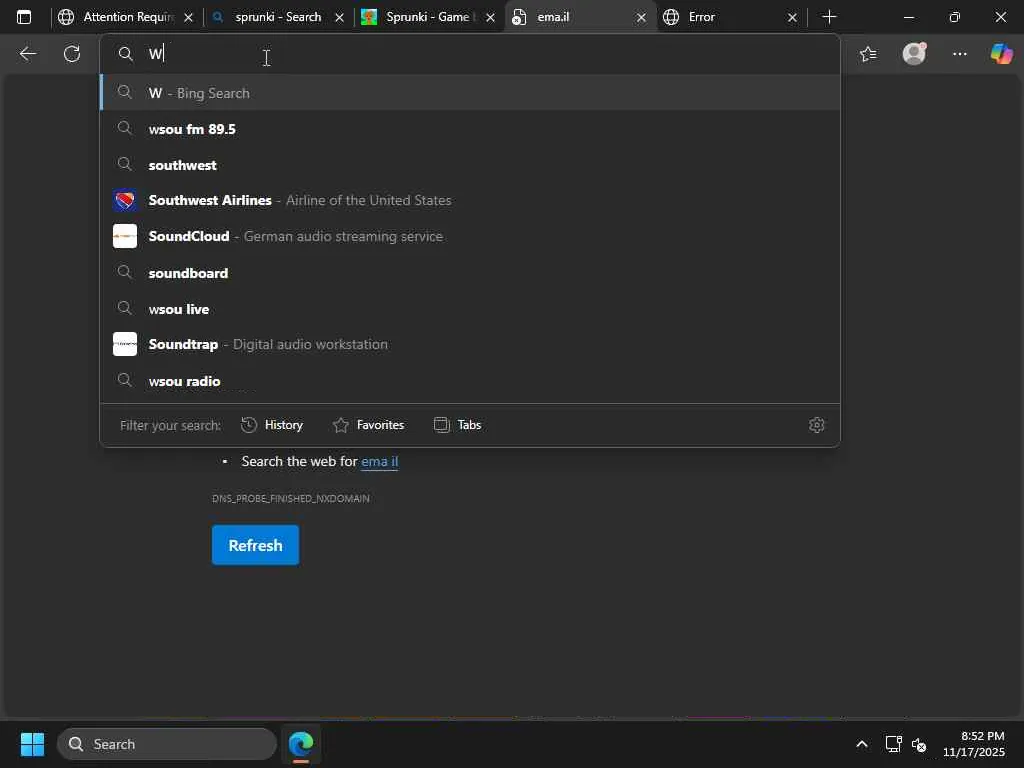Close the sprunki - Search tab

coord(340,18)
